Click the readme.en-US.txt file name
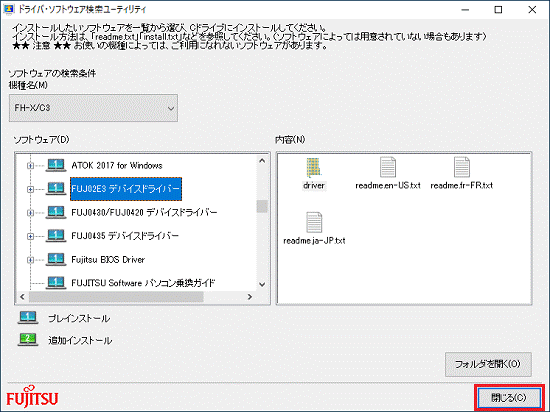Image resolution: width=550 pixels, height=412 pixels. point(388,185)
